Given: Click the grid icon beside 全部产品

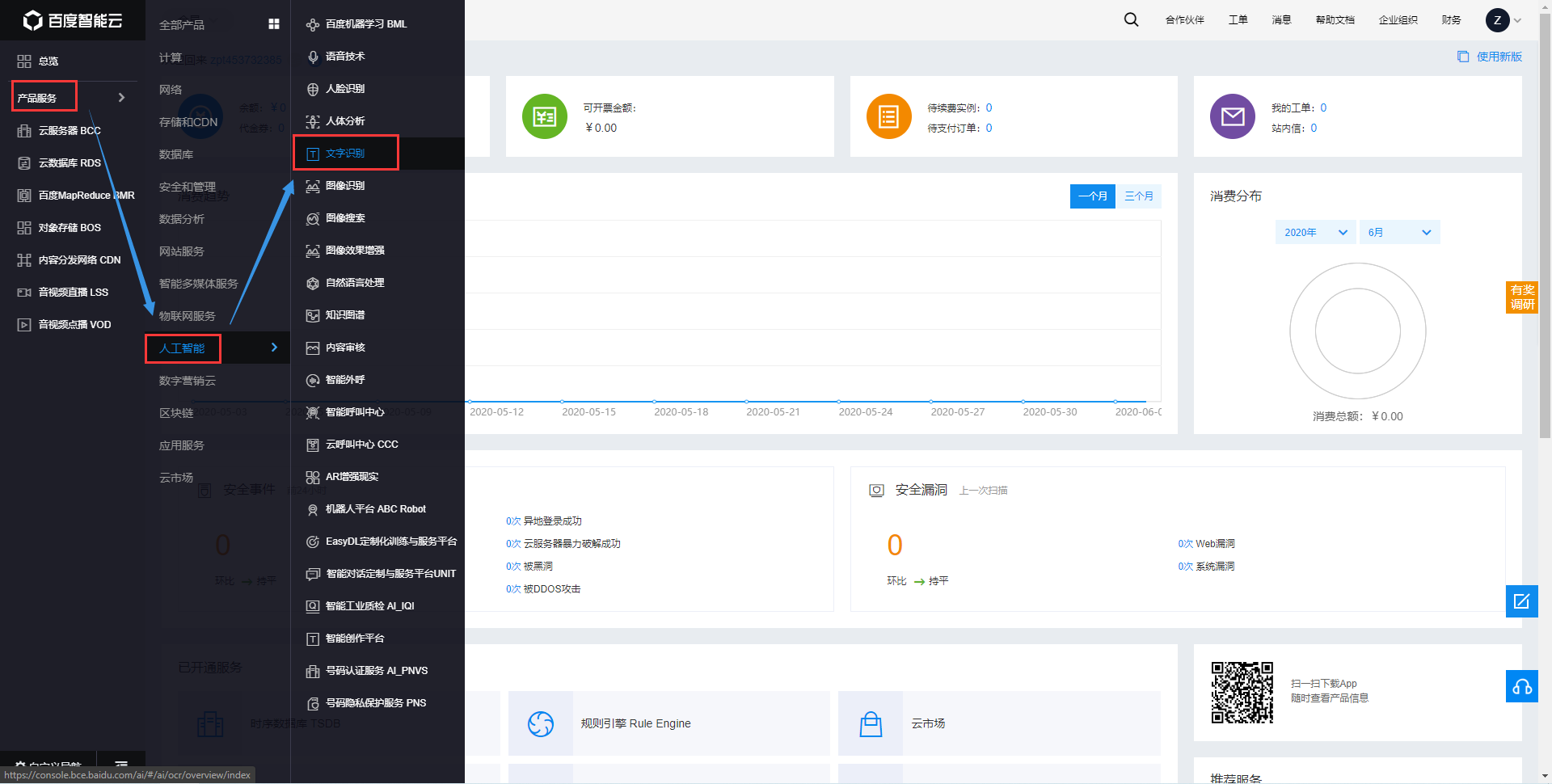Looking at the screenshot, I should [x=274, y=24].
